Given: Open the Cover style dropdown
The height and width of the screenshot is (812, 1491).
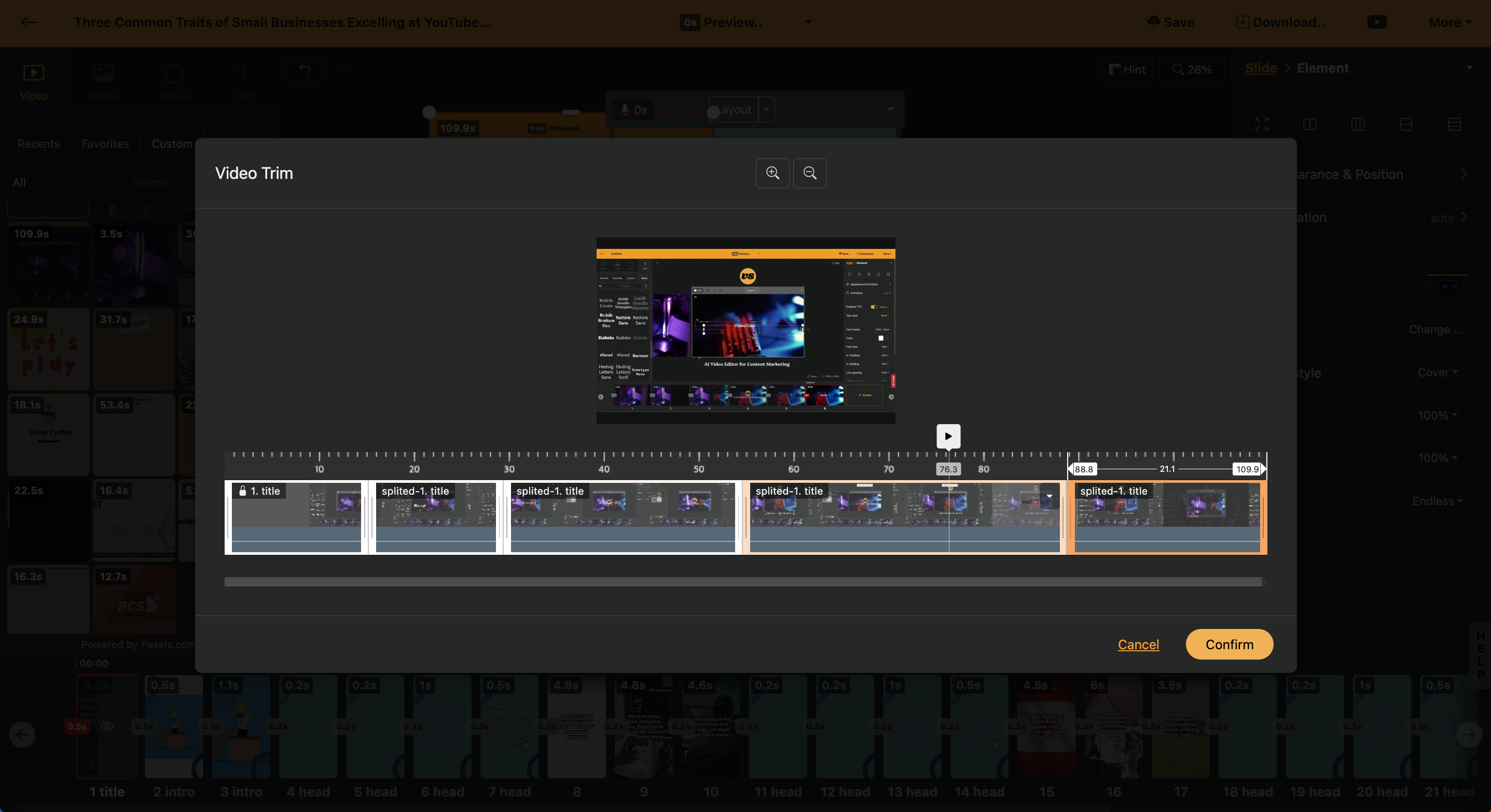Looking at the screenshot, I should tap(1437, 372).
